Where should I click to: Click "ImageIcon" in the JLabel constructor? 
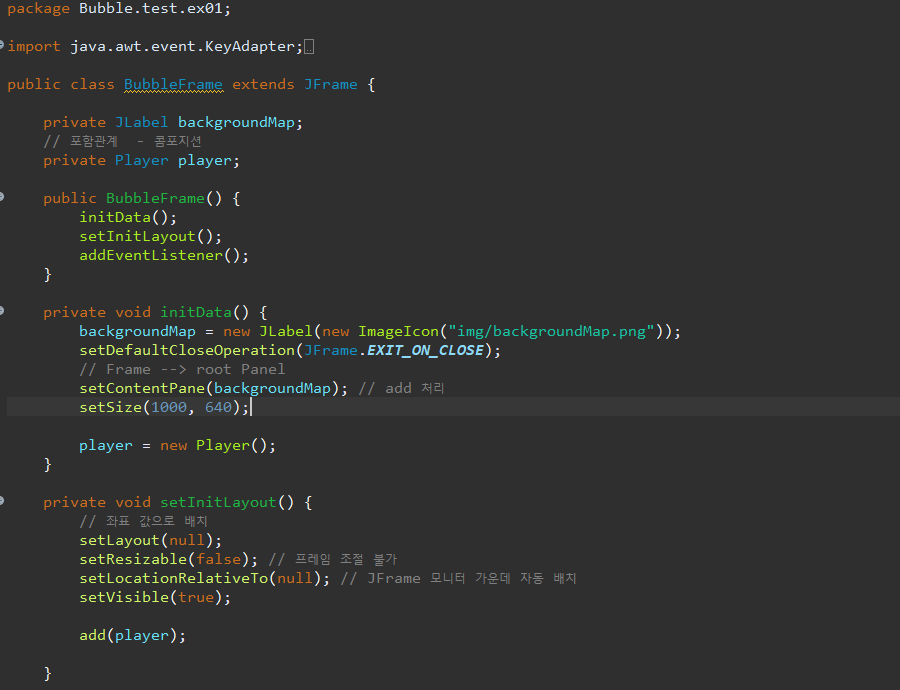(398, 332)
